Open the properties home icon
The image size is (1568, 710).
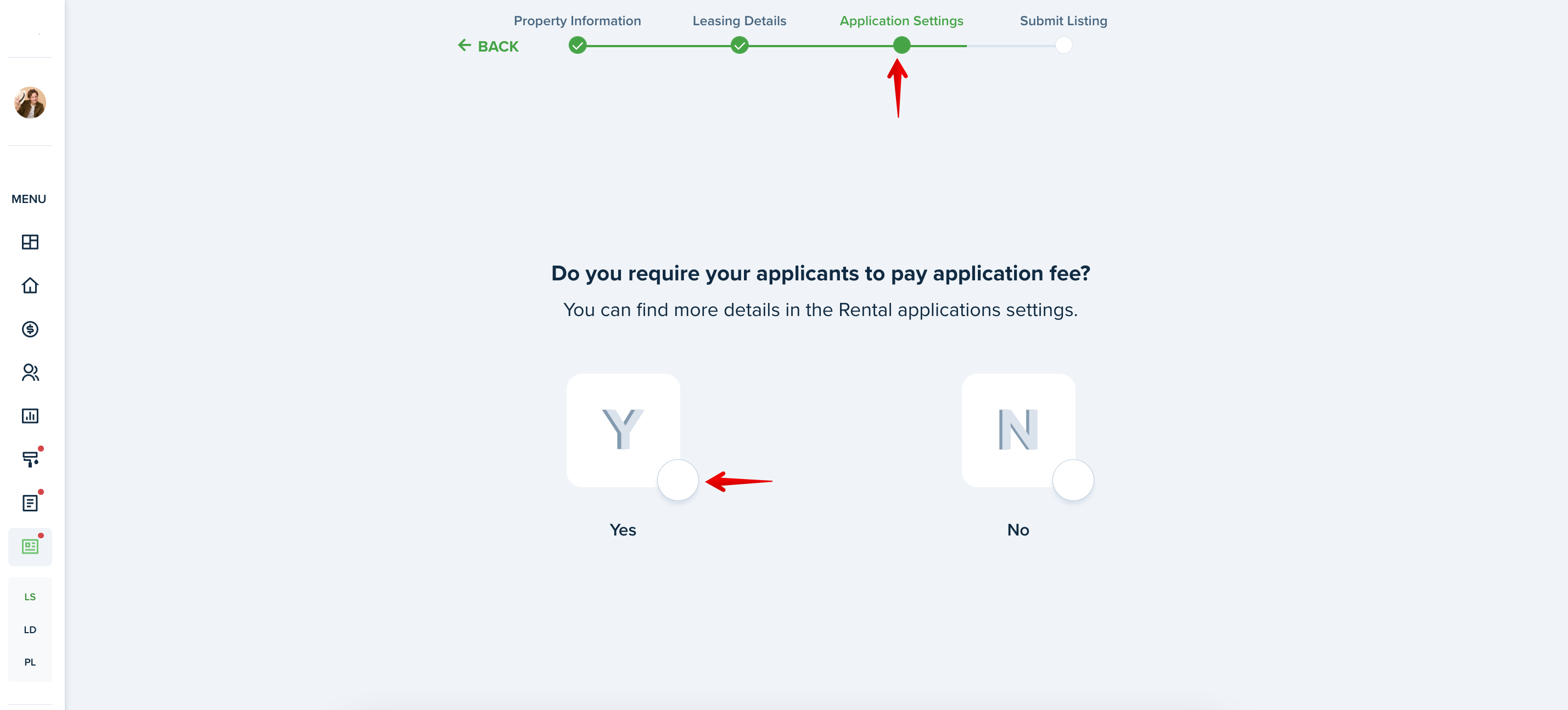tap(30, 285)
